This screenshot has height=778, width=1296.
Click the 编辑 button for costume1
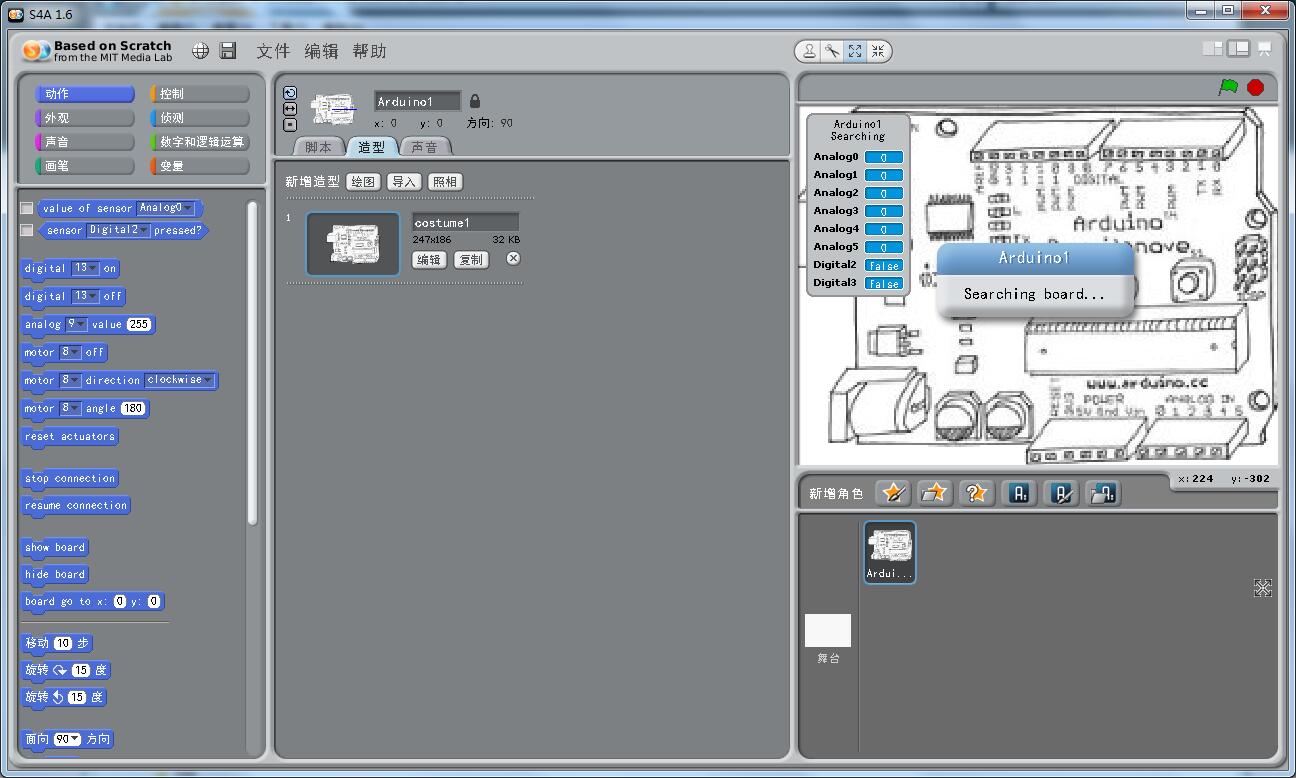click(429, 260)
